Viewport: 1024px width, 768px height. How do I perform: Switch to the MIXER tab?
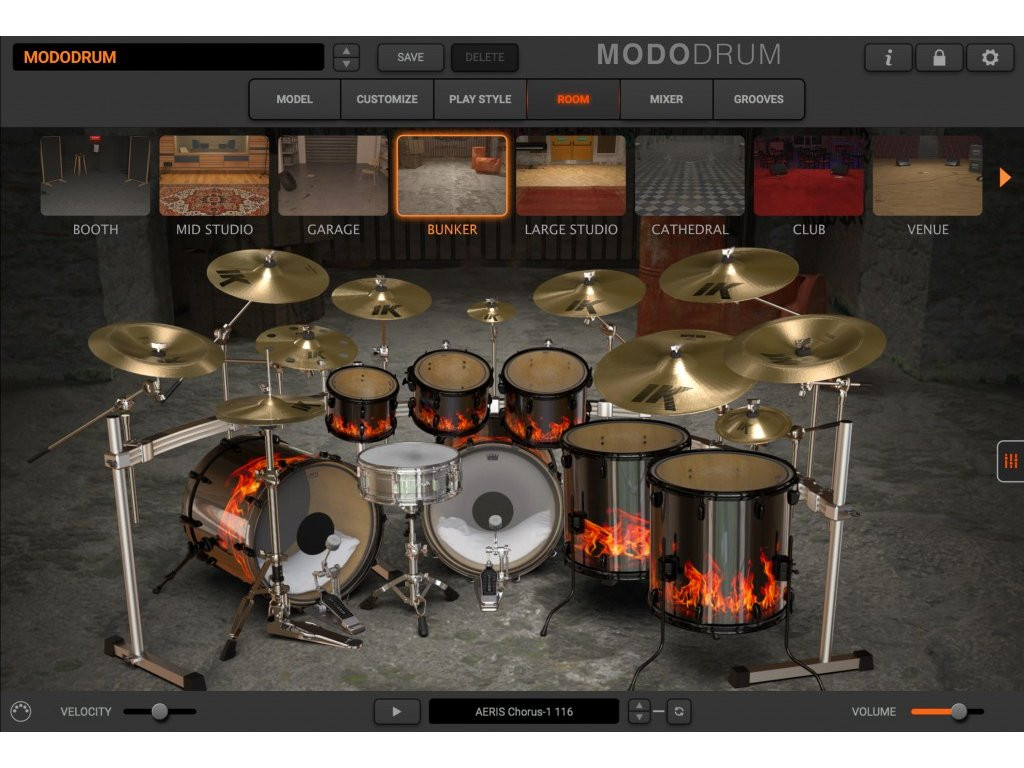[666, 99]
